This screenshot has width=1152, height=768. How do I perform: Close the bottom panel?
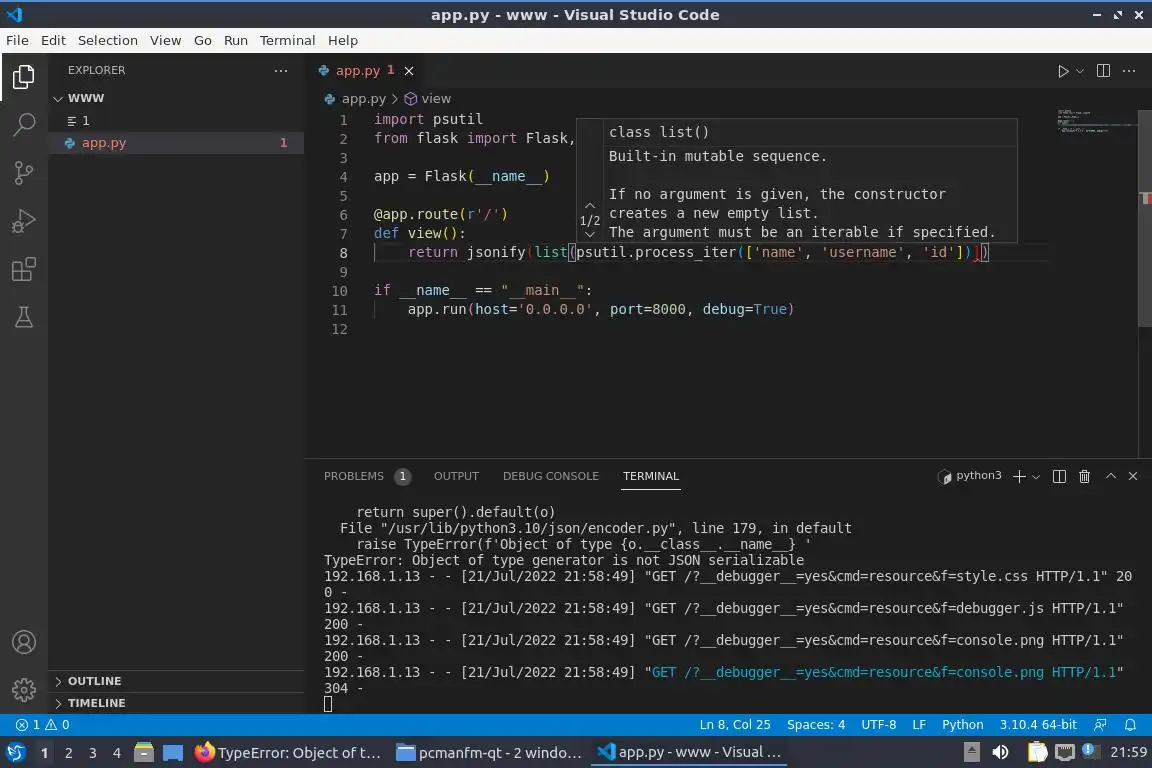[x=1133, y=476]
